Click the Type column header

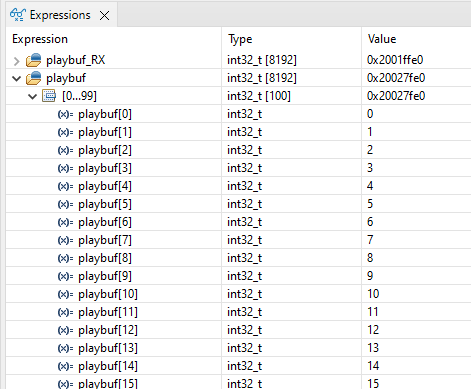click(x=240, y=39)
